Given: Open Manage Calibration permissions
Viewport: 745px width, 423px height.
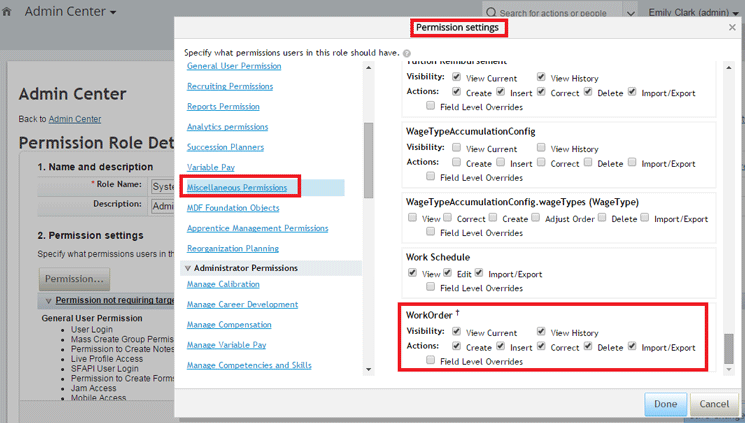Looking at the screenshot, I should 223,284.
